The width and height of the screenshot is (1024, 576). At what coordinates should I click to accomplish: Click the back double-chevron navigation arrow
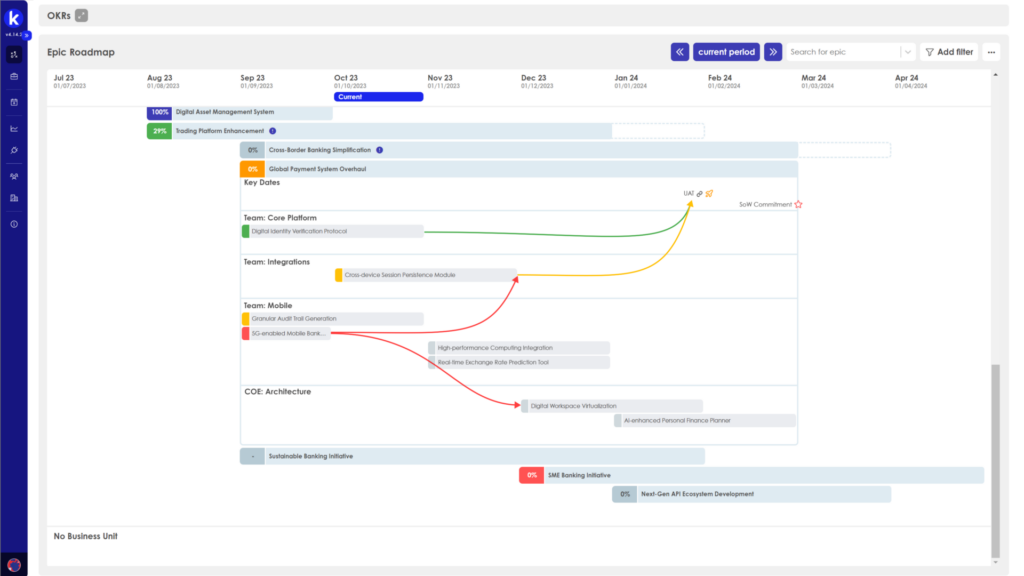click(x=679, y=51)
